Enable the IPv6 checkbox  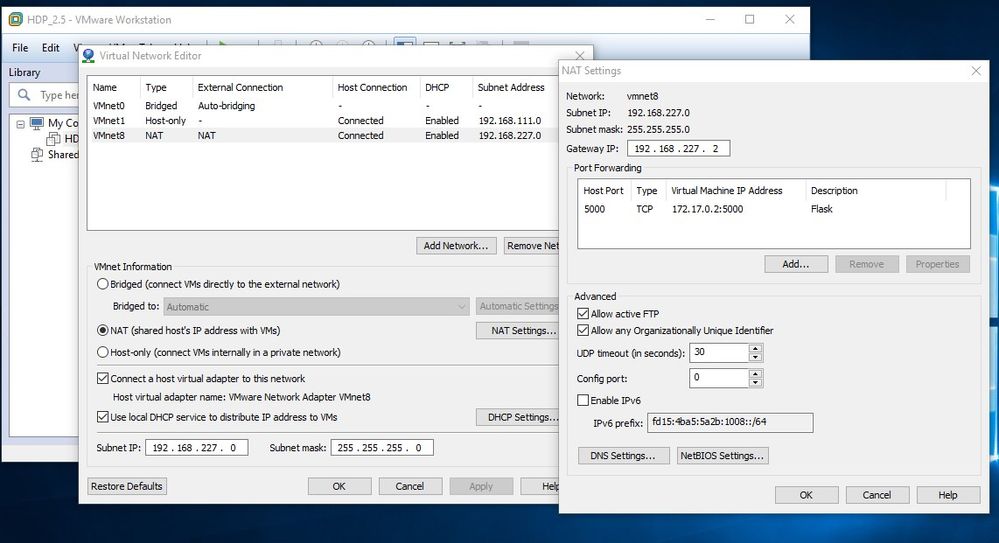point(583,400)
